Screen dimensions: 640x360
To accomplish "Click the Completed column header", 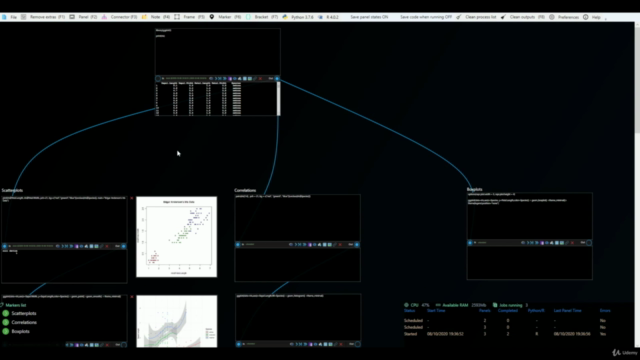I will (508, 311).
